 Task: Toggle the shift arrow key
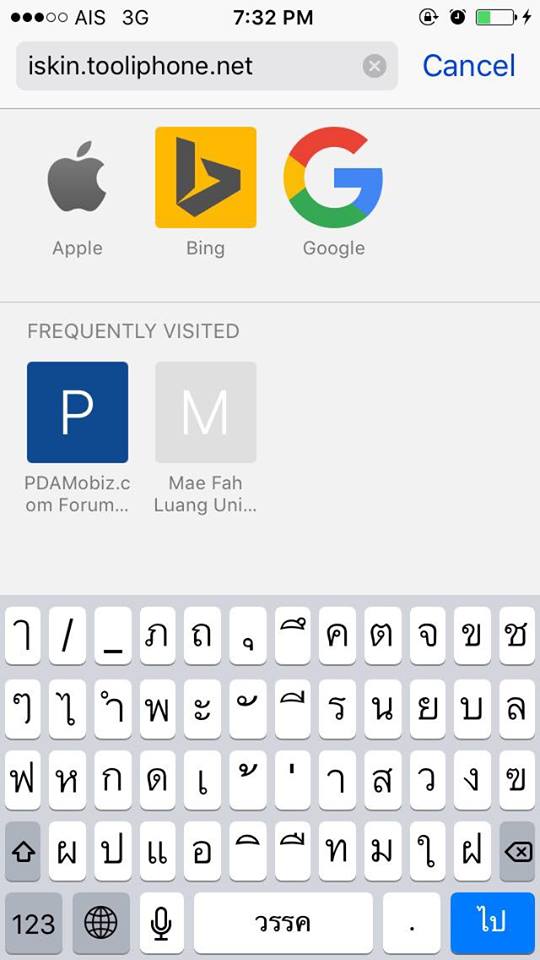23,852
